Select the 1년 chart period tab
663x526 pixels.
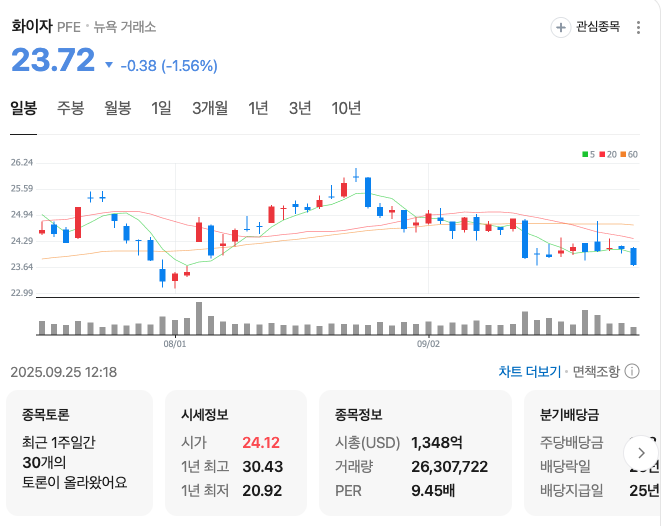(258, 108)
